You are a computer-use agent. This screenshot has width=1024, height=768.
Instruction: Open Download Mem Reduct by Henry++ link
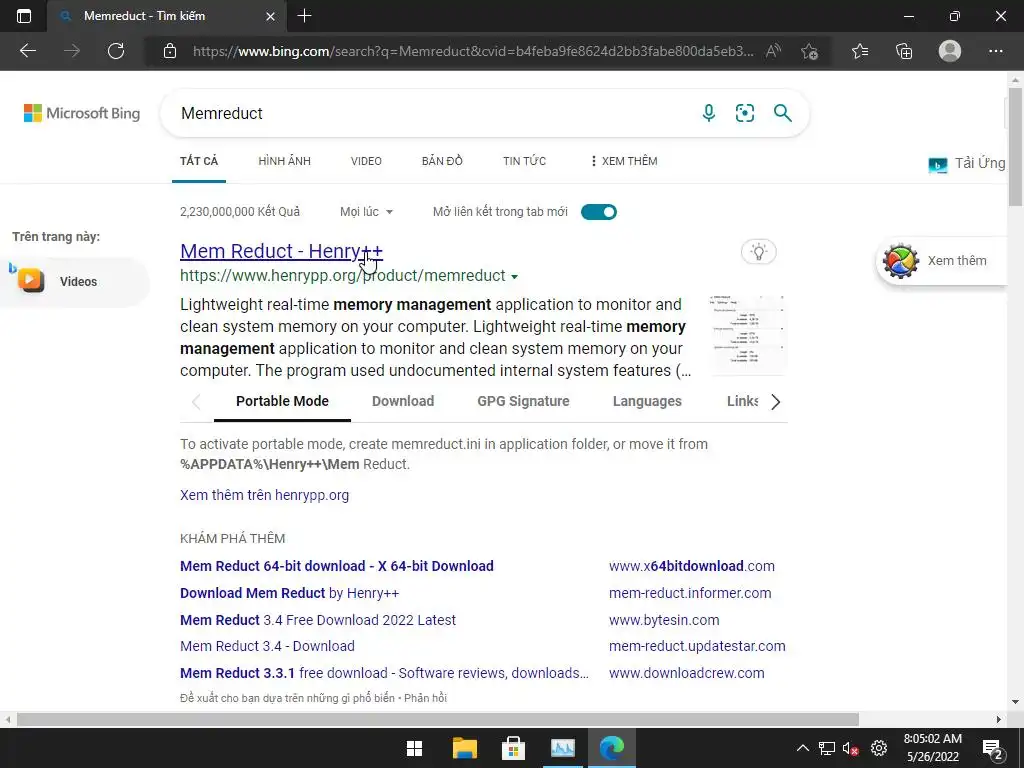[289, 593]
